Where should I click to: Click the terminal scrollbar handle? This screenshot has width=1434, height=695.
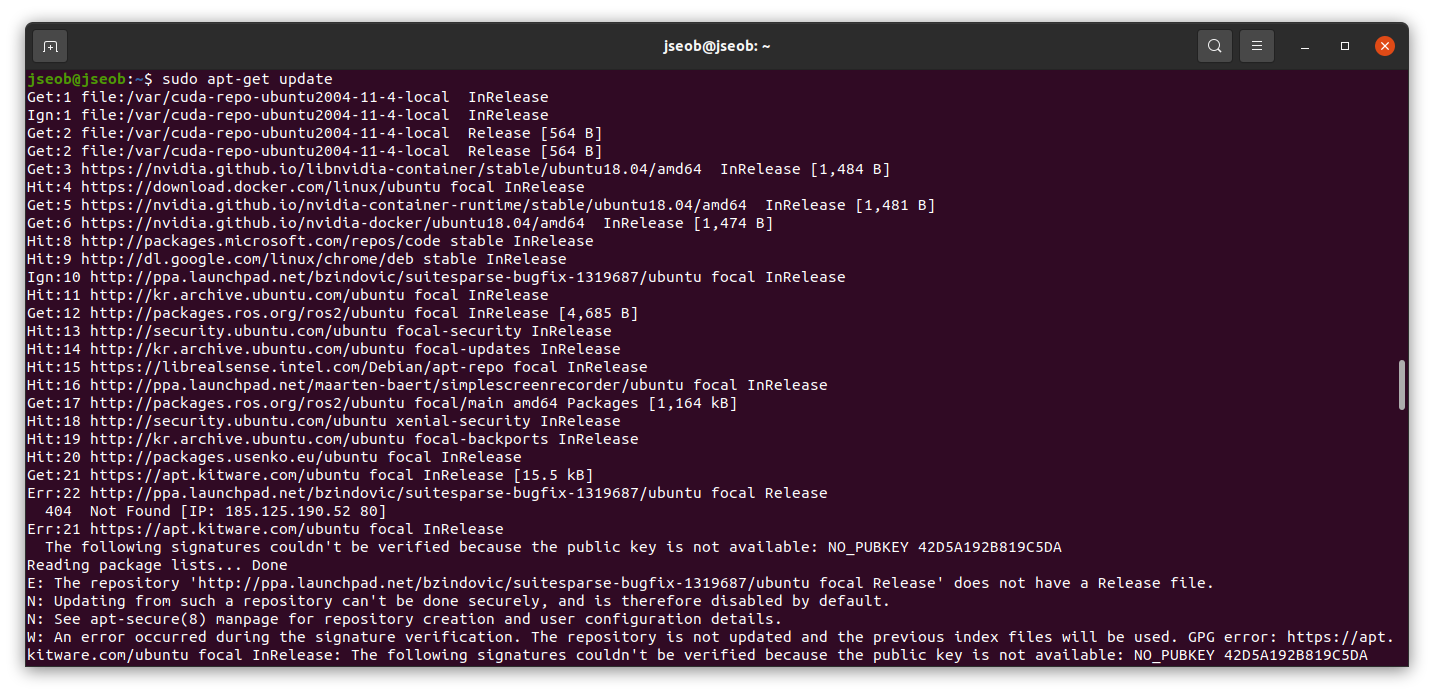1401,384
